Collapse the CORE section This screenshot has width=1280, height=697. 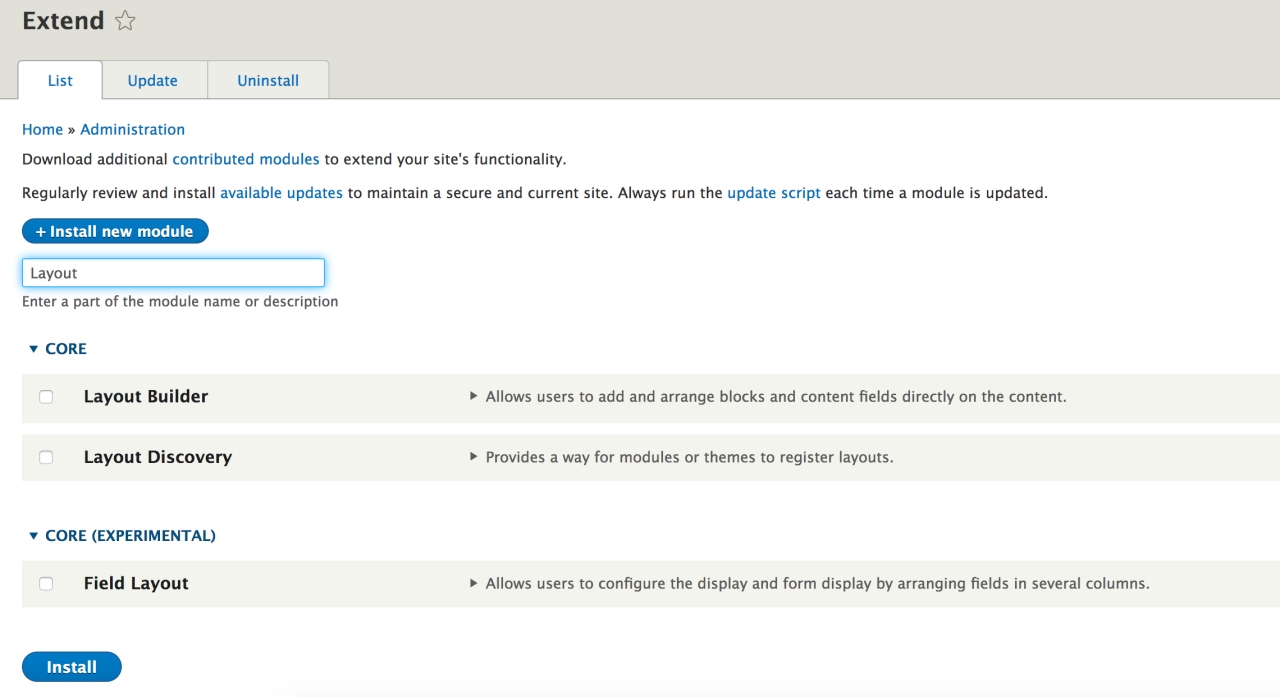coord(33,348)
